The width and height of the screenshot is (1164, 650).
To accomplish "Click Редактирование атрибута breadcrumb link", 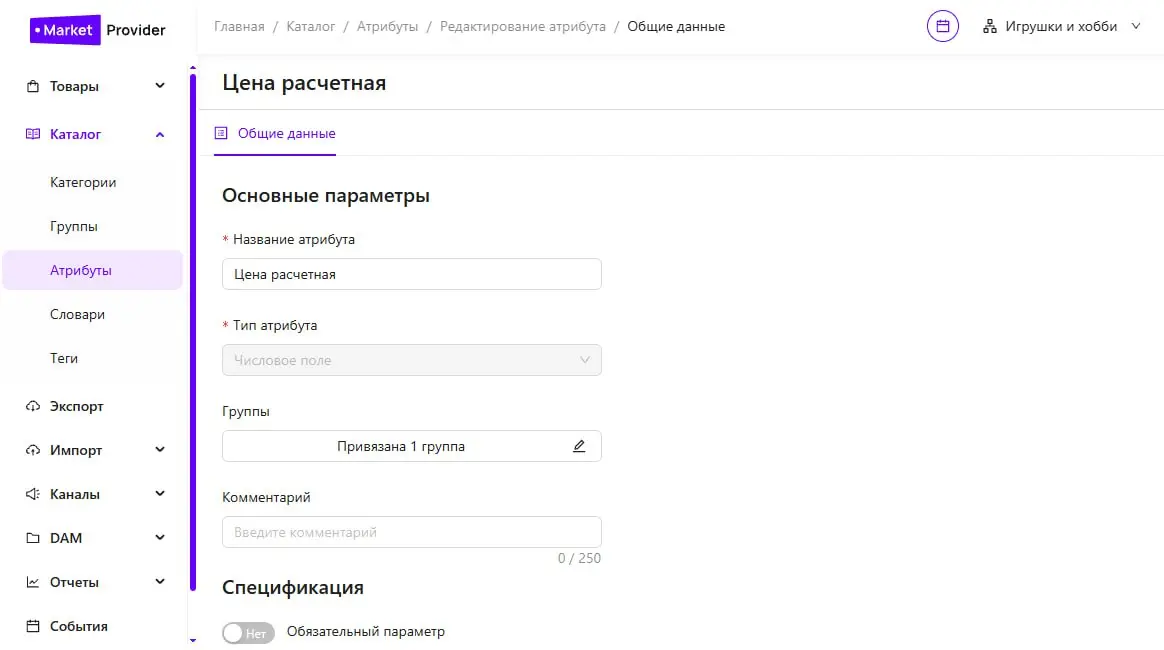I will click(523, 27).
